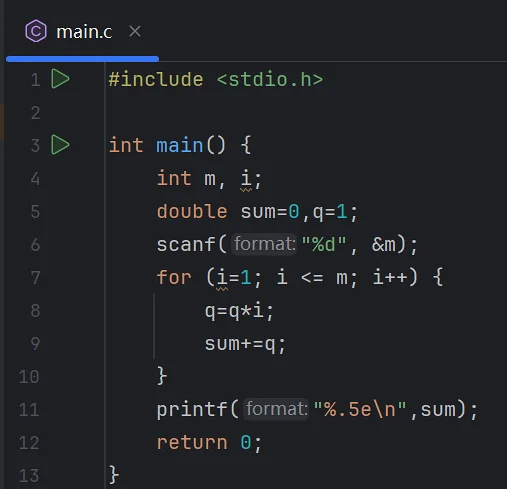Click sum=0 in the double declaration
The height and width of the screenshot is (489, 507).
pyautogui.click(x=270, y=212)
